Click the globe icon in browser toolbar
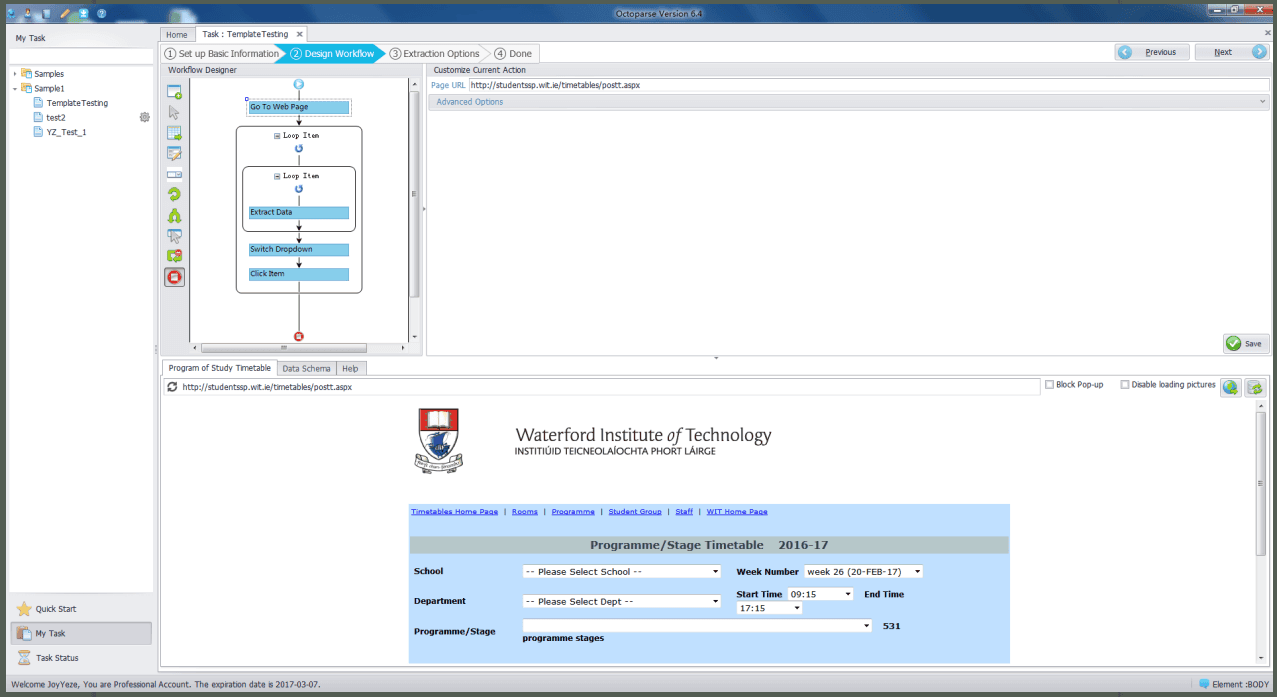The image size is (1277, 697). [x=1231, y=387]
